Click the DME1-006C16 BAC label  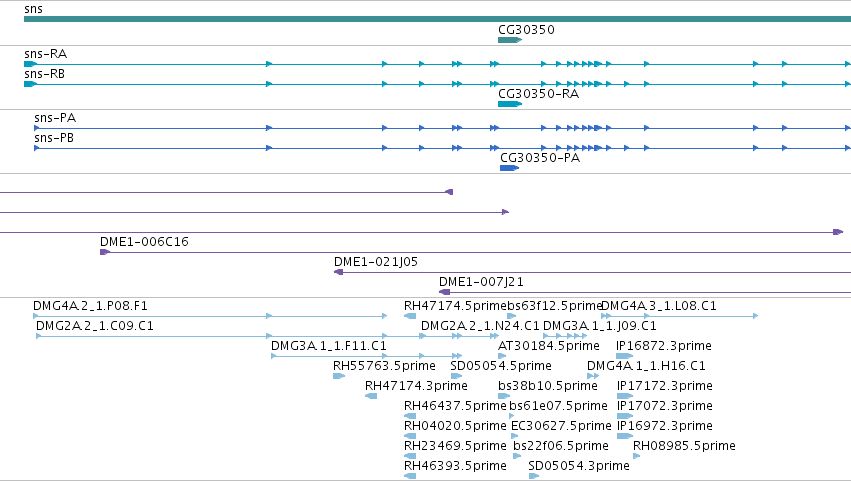pos(144,242)
